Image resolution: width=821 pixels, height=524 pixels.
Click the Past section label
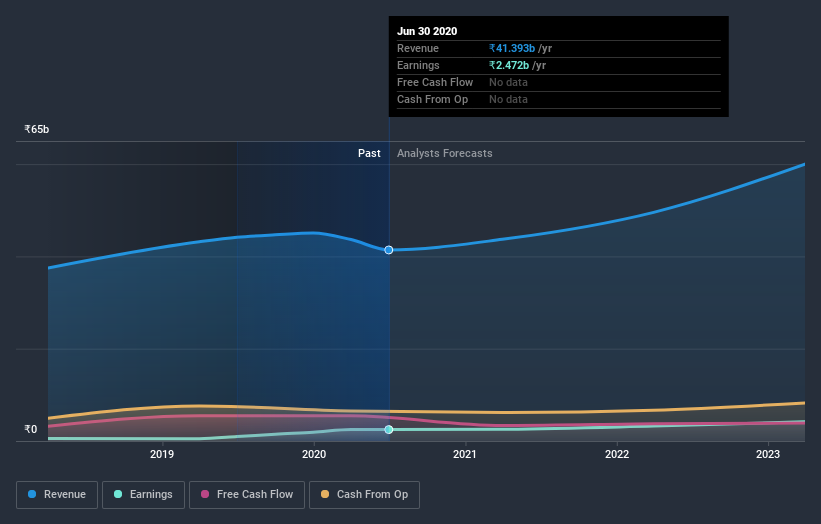(369, 153)
